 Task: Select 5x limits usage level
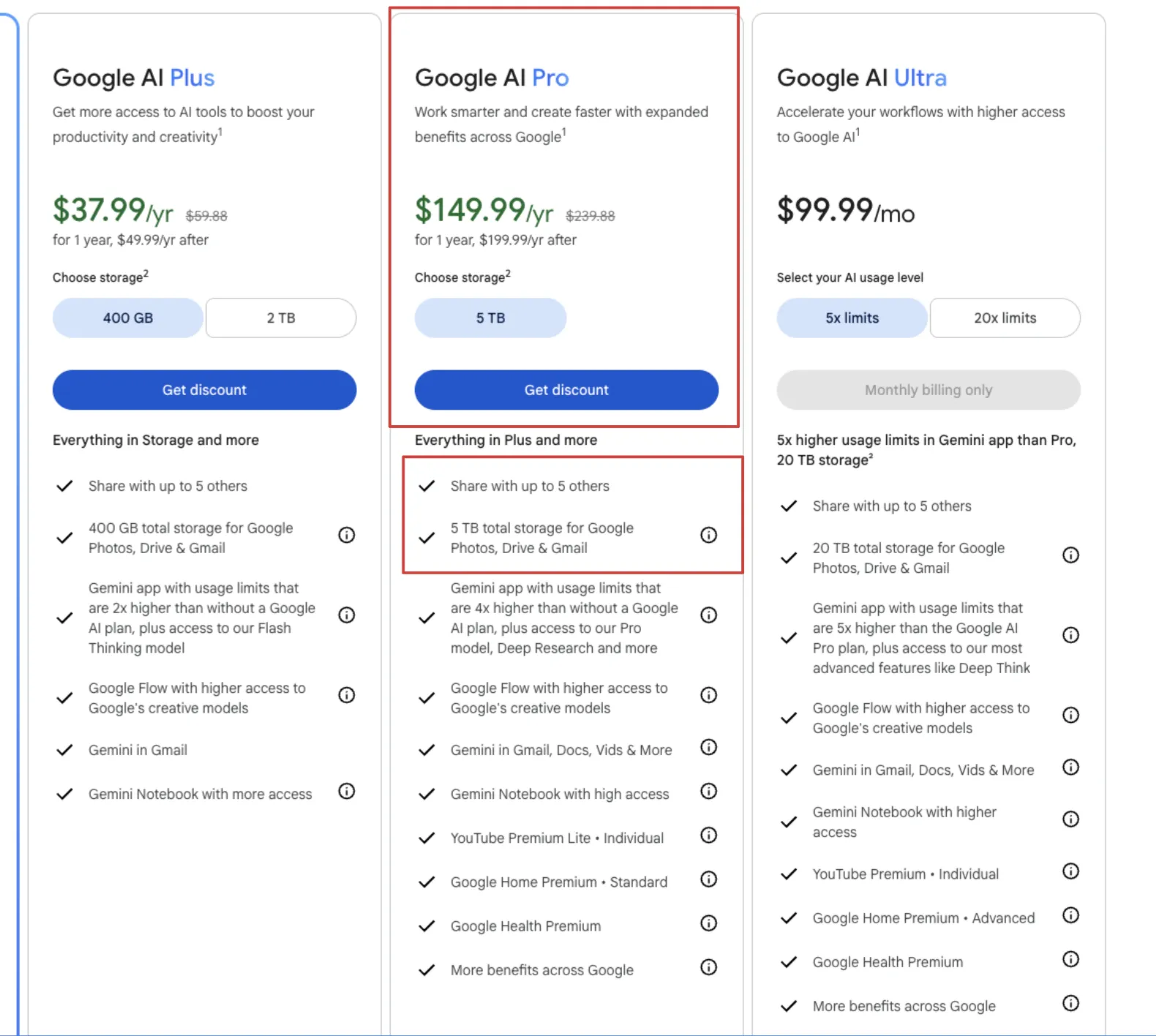852,318
